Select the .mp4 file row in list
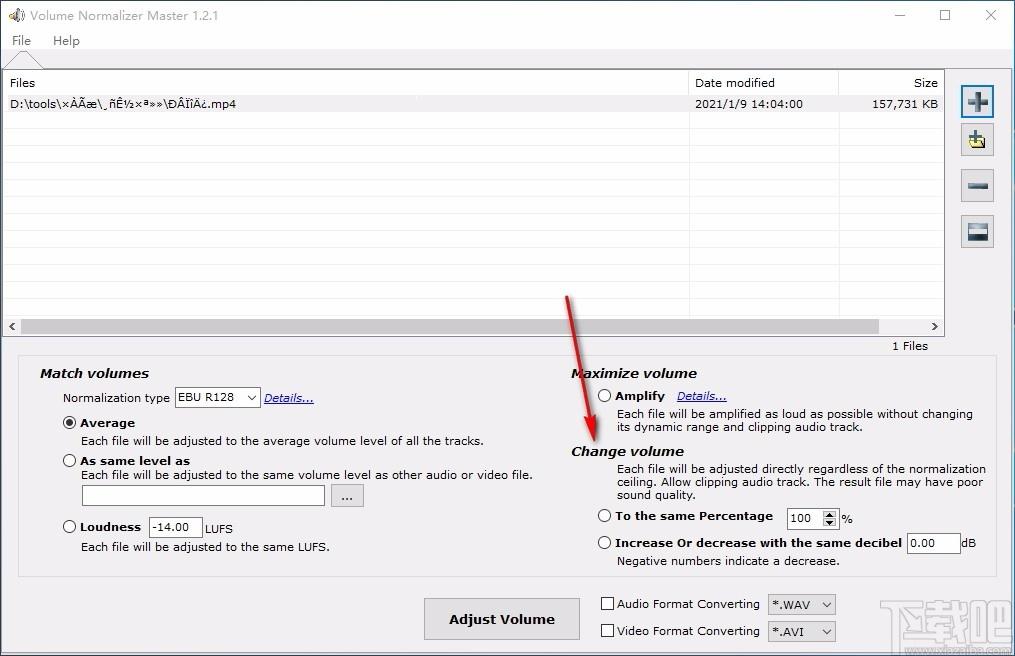1015x656 pixels. coord(474,104)
